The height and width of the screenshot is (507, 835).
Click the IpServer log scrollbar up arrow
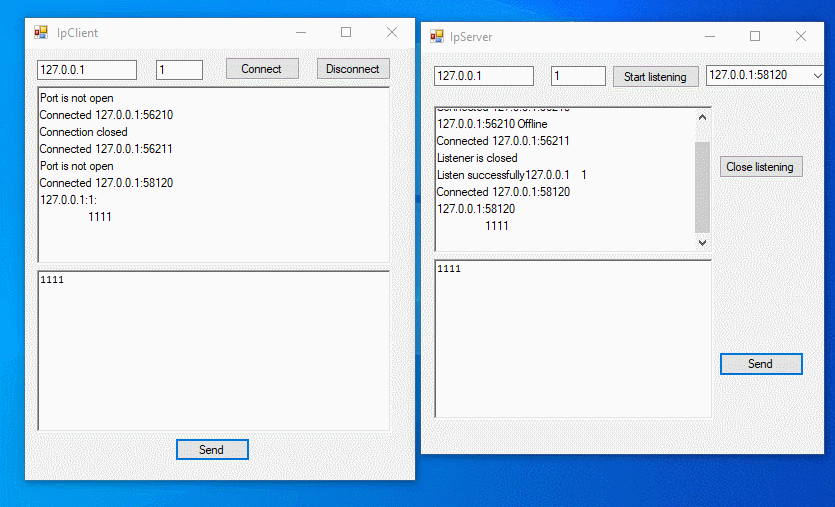[702, 117]
